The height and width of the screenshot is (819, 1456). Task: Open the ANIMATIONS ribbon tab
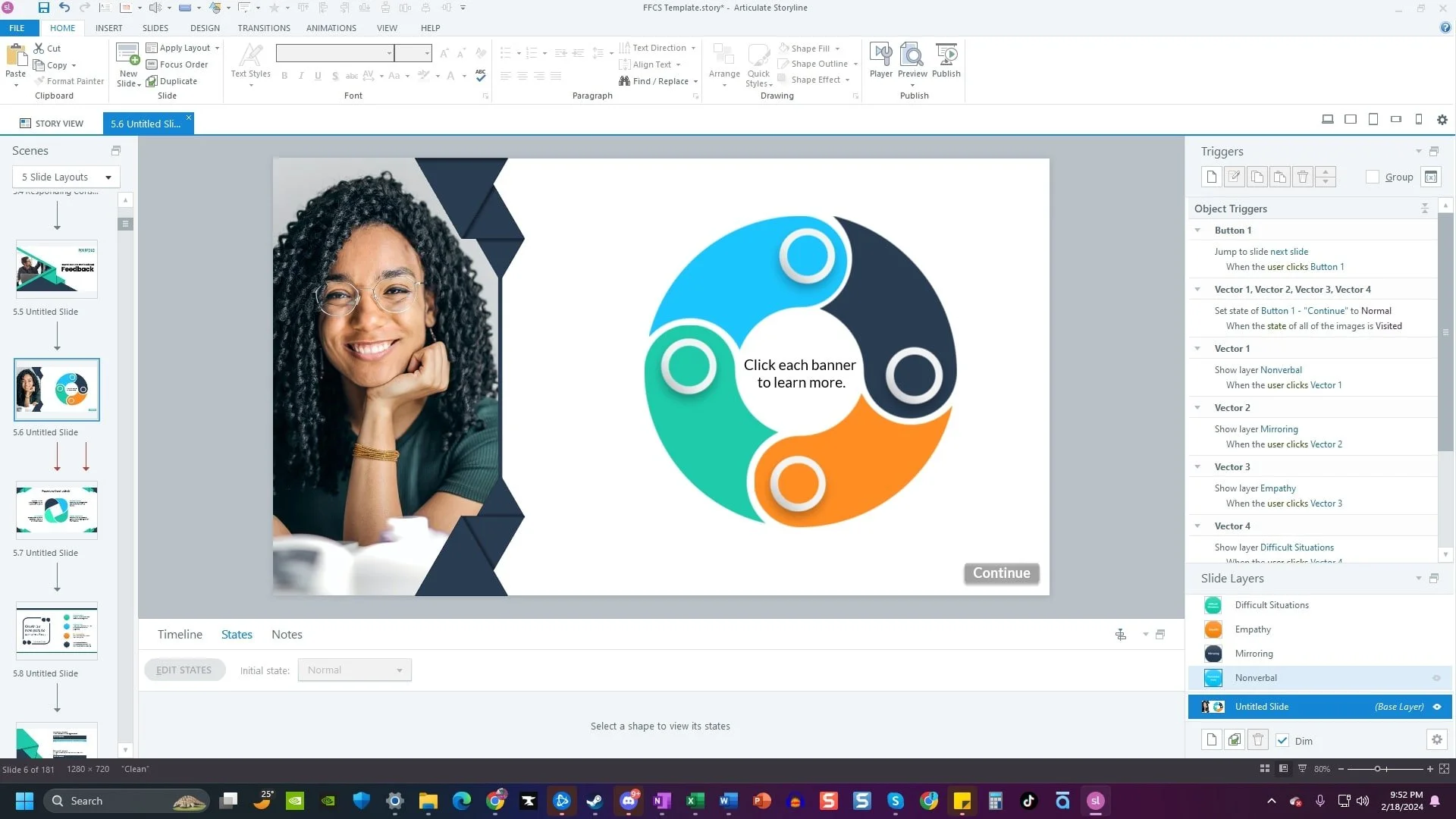point(331,28)
